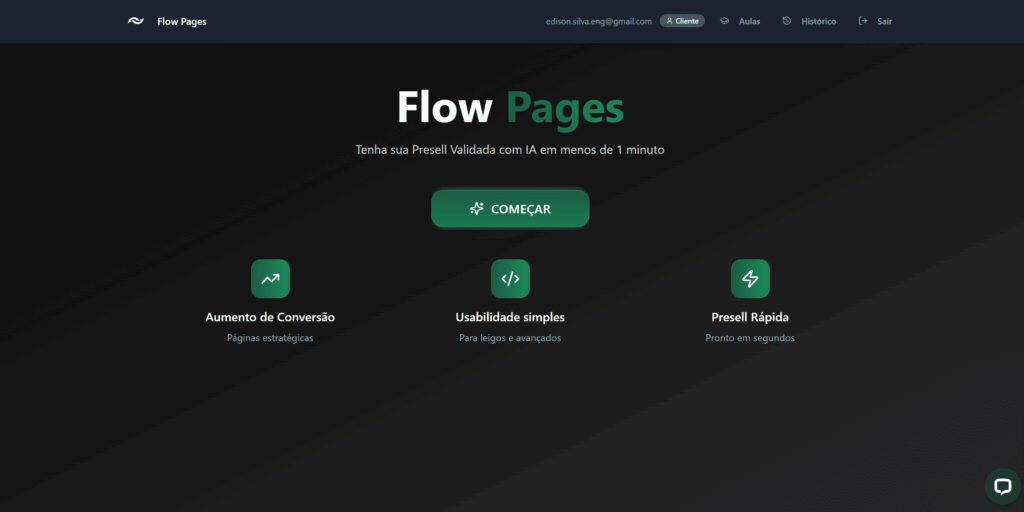The height and width of the screenshot is (512, 1024).
Task: Click the Tenha sua Presell Validada subtitle
Action: (510, 150)
